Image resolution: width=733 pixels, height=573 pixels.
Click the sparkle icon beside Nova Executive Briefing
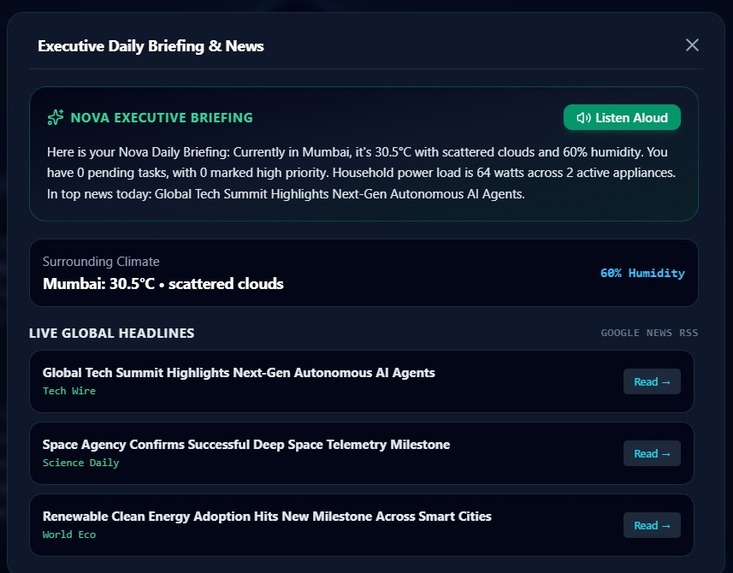pos(56,117)
